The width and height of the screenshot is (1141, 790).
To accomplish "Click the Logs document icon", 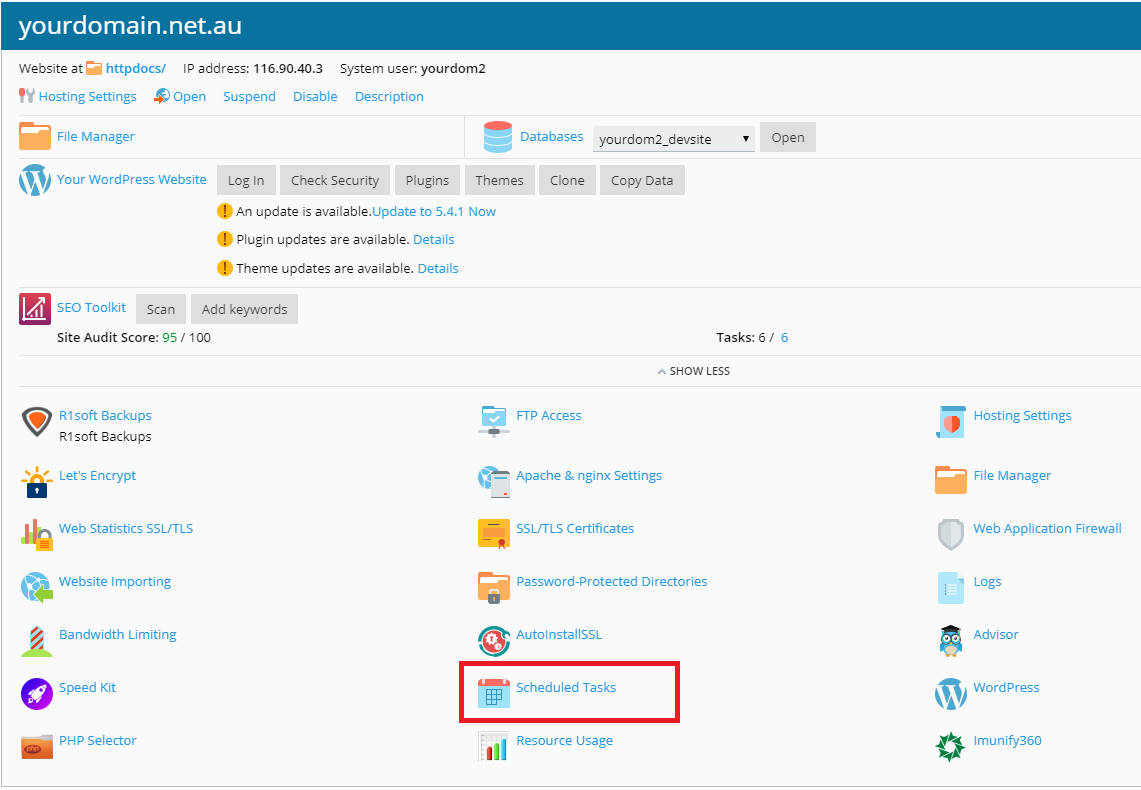I will tap(950, 588).
